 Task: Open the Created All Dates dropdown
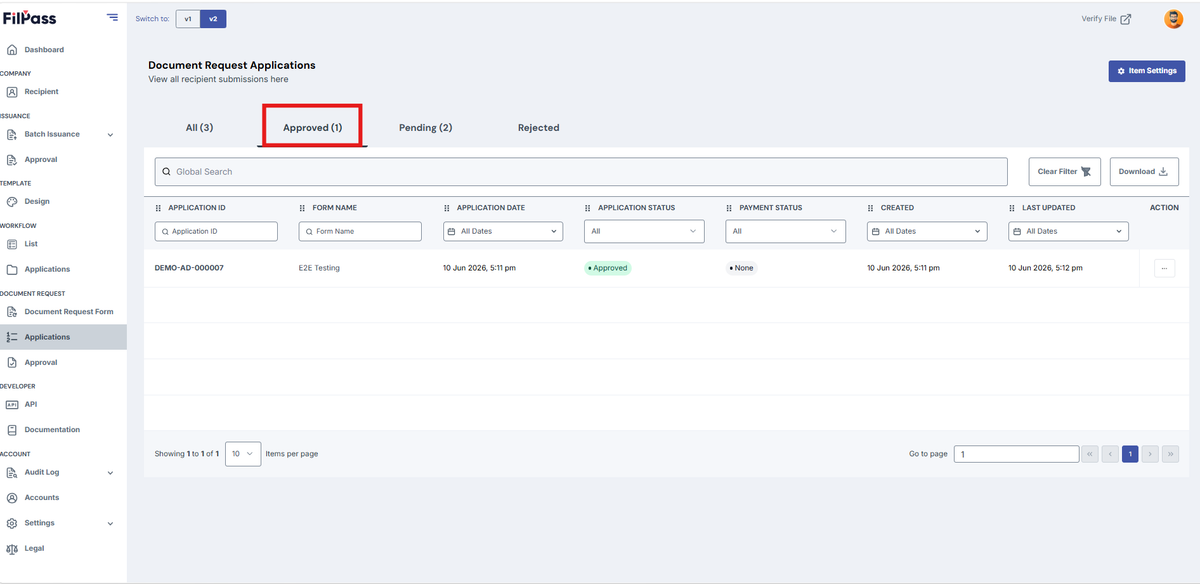927,231
